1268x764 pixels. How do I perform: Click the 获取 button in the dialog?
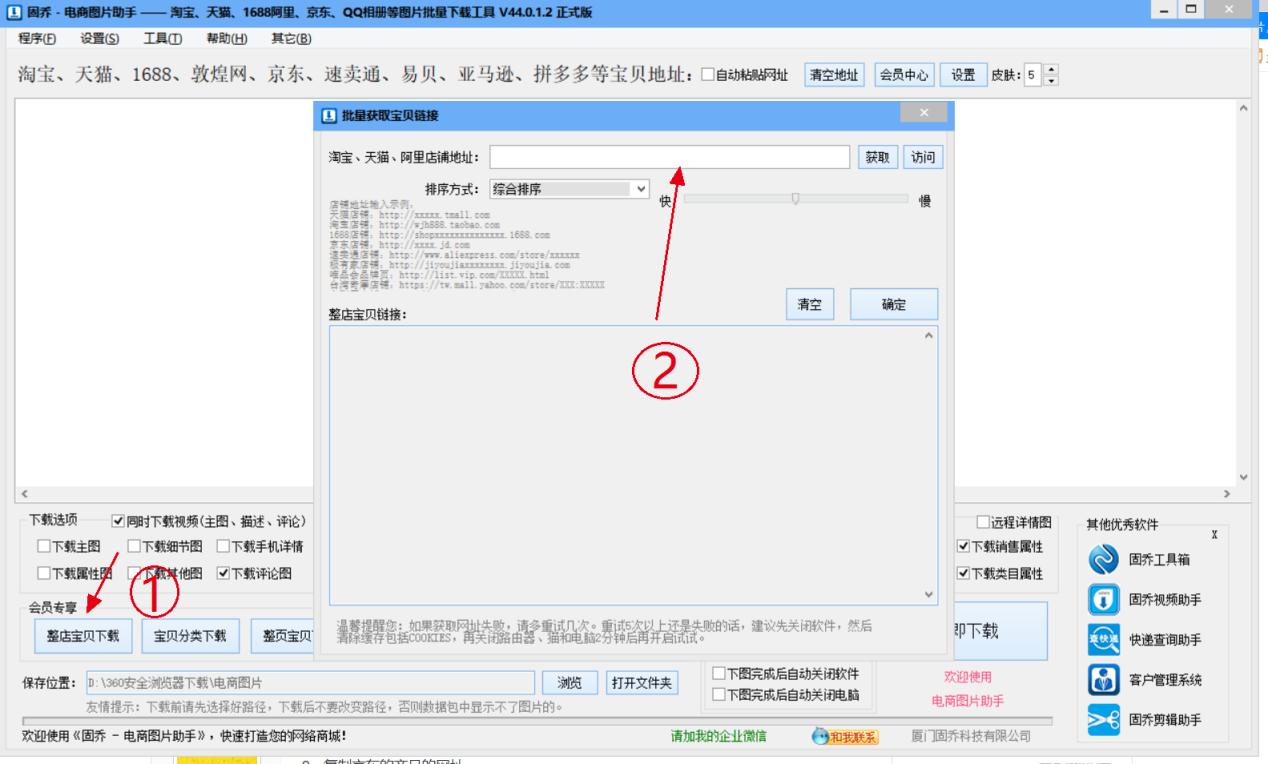[878, 156]
